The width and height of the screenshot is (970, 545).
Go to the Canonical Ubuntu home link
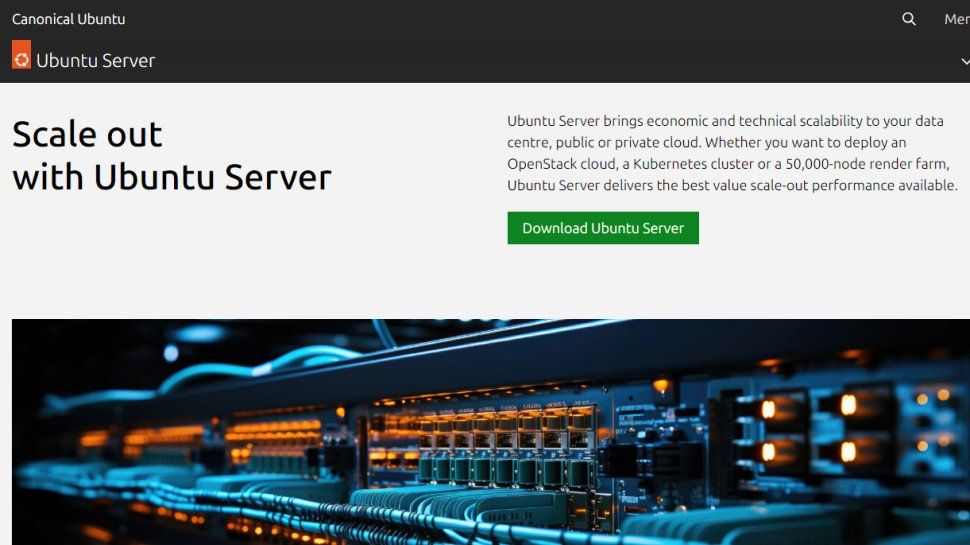point(69,19)
